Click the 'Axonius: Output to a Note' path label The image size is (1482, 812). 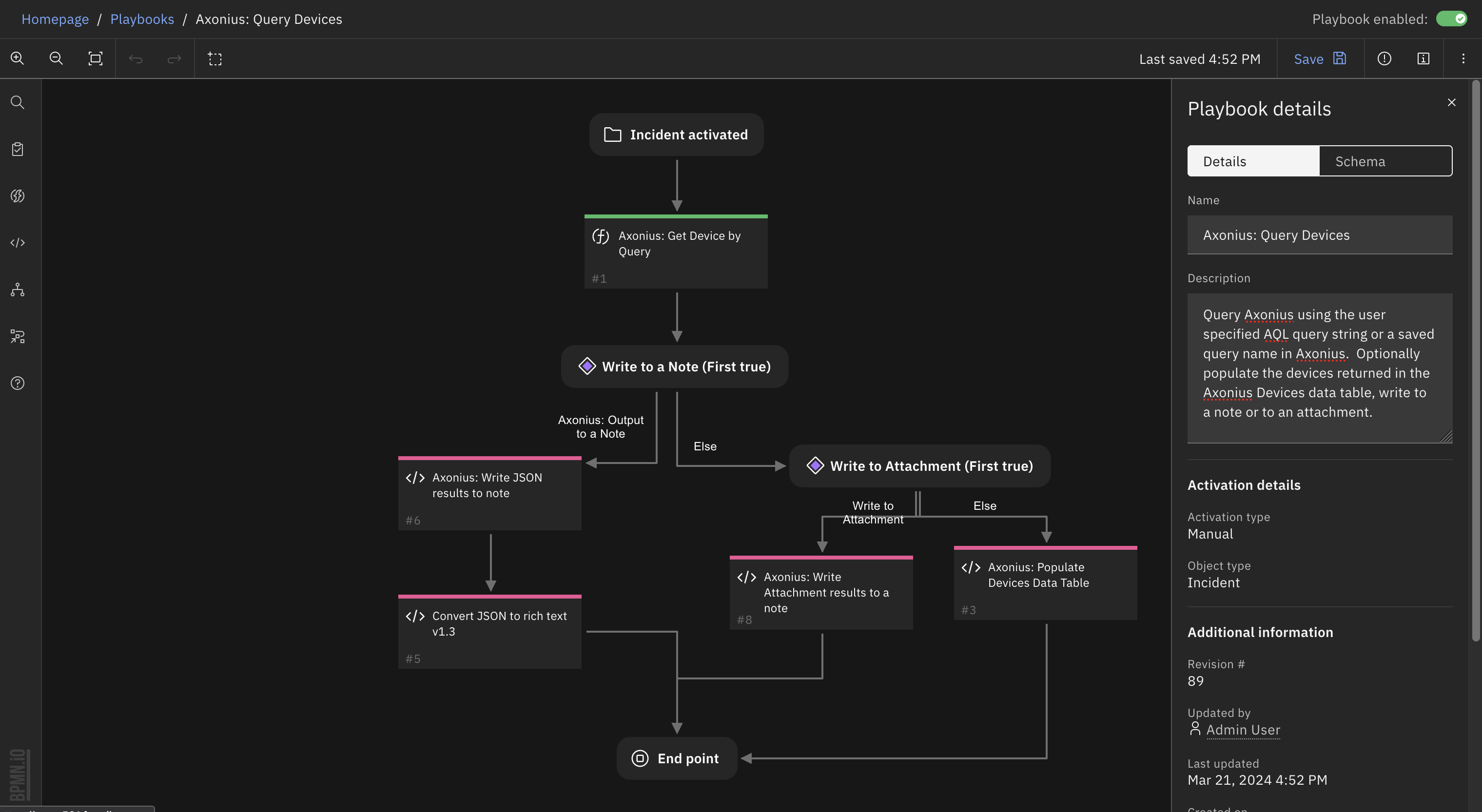(x=601, y=426)
